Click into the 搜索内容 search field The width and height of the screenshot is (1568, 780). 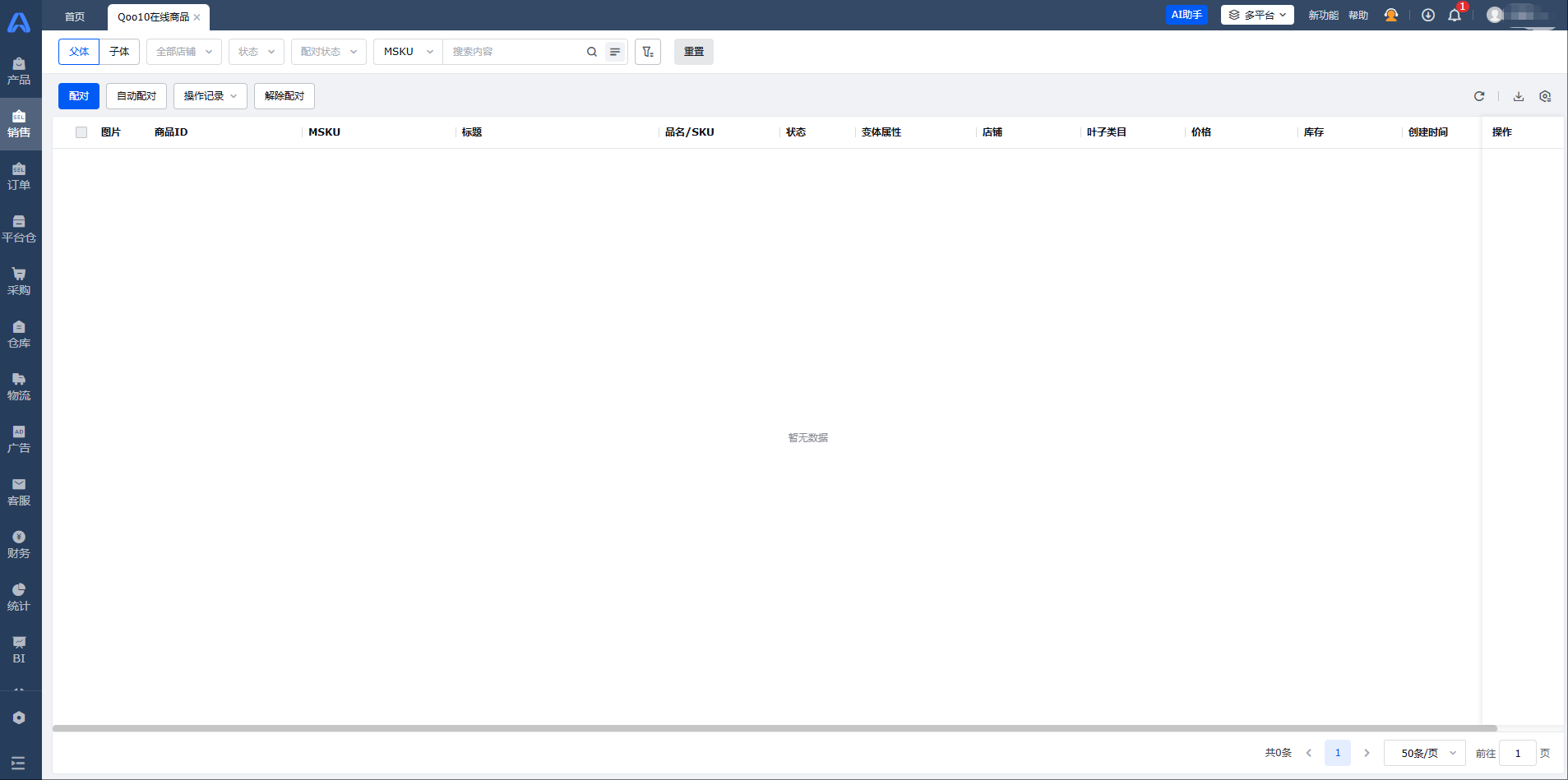(x=513, y=52)
